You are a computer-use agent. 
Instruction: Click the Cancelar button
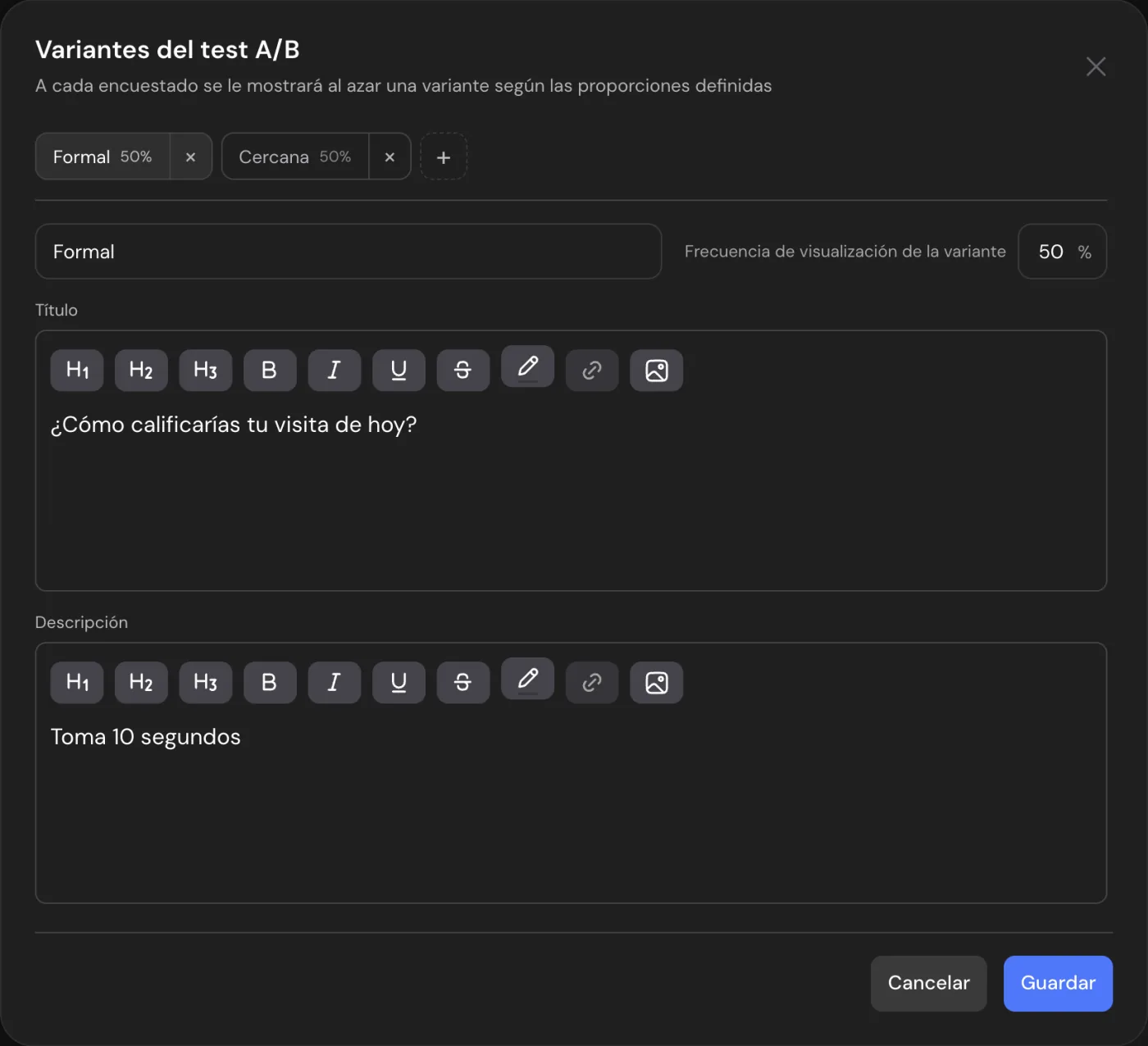tap(928, 983)
